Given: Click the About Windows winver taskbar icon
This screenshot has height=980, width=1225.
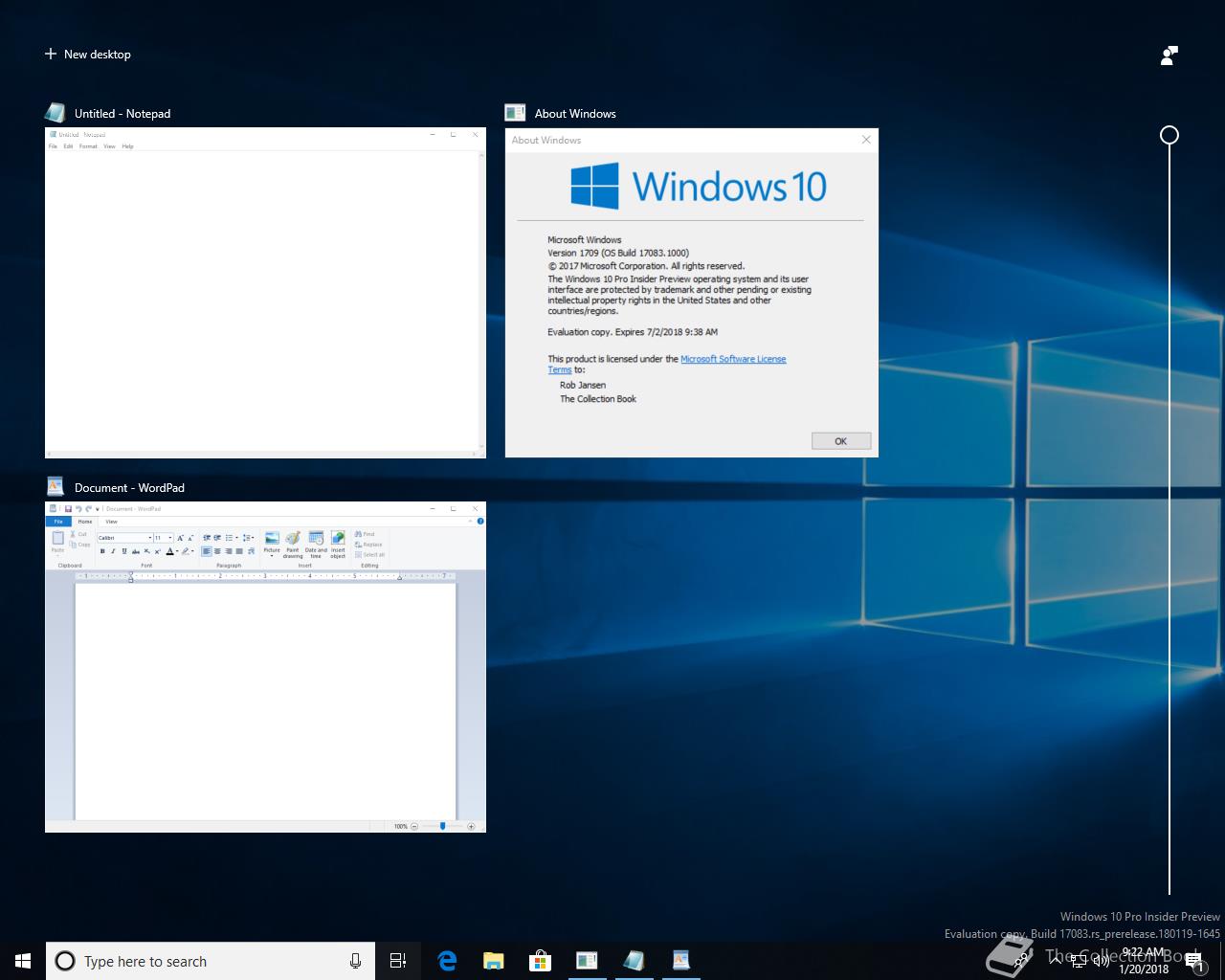Looking at the screenshot, I should [x=587, y=961].
